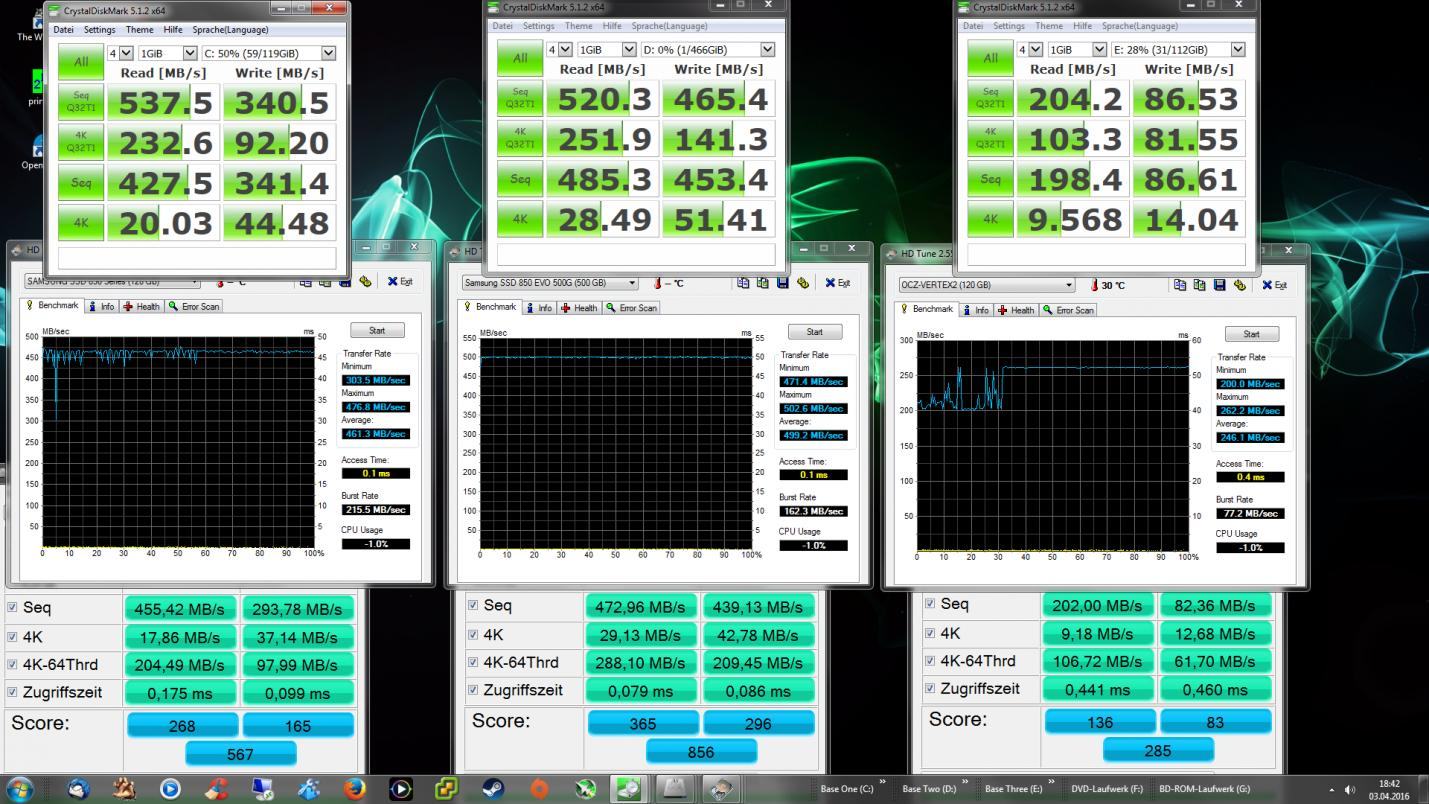
Task: Click clock showing 18:42 in system tray
Action: pos(1389,785)
